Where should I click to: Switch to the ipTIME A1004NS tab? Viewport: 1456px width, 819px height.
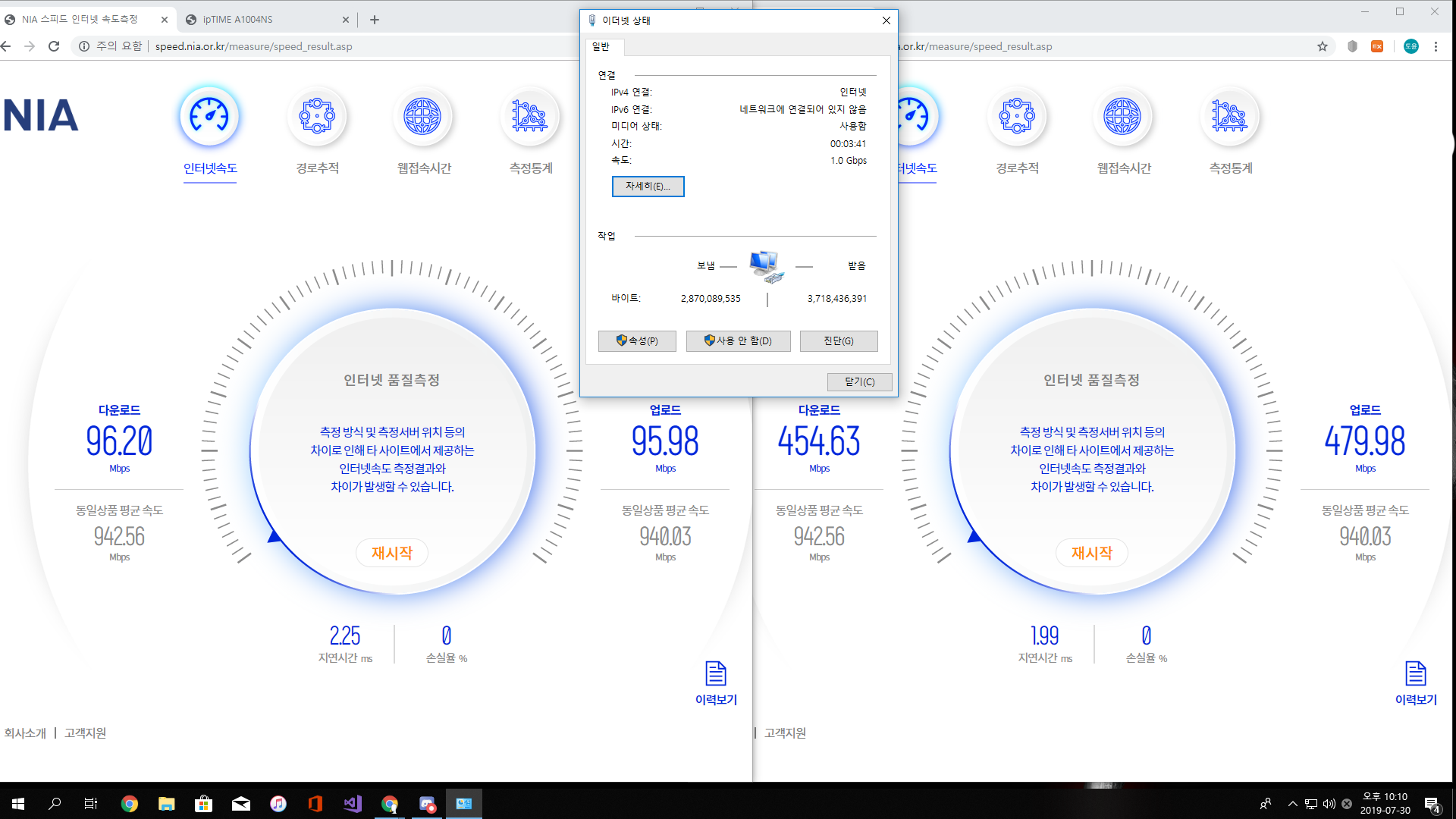pyautogui.click(x=267, y=20)
